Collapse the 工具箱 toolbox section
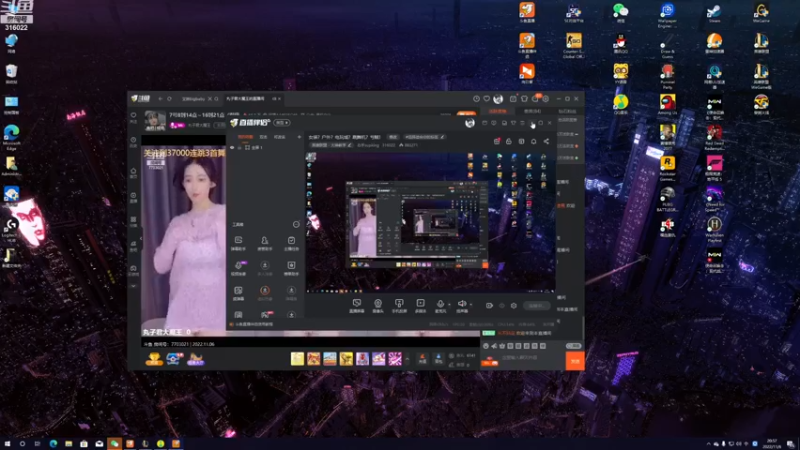800x450 pixels. pos(296,224)
